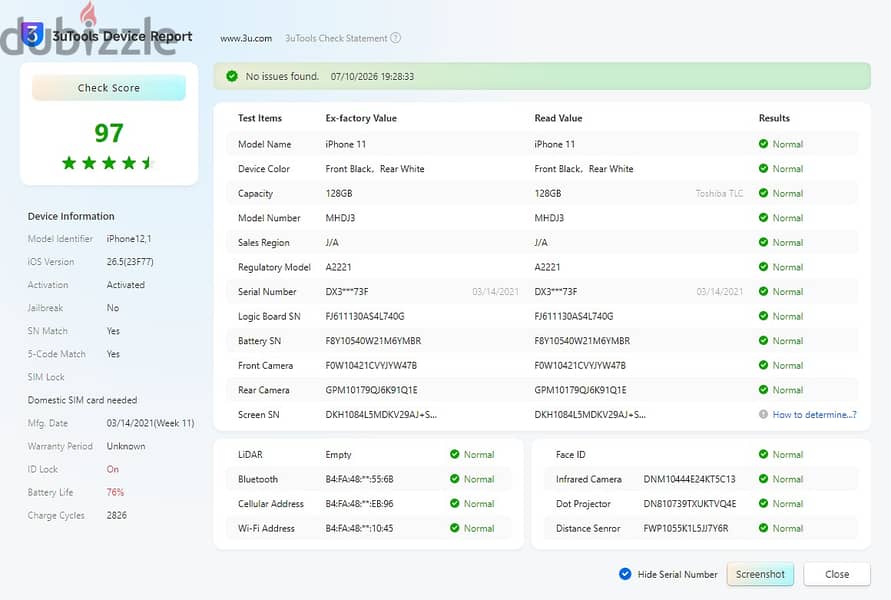The width and height of the screenshot is (891, 600).
Task: Click the grey info icon in Screen SN row
Action: point(763,414)
